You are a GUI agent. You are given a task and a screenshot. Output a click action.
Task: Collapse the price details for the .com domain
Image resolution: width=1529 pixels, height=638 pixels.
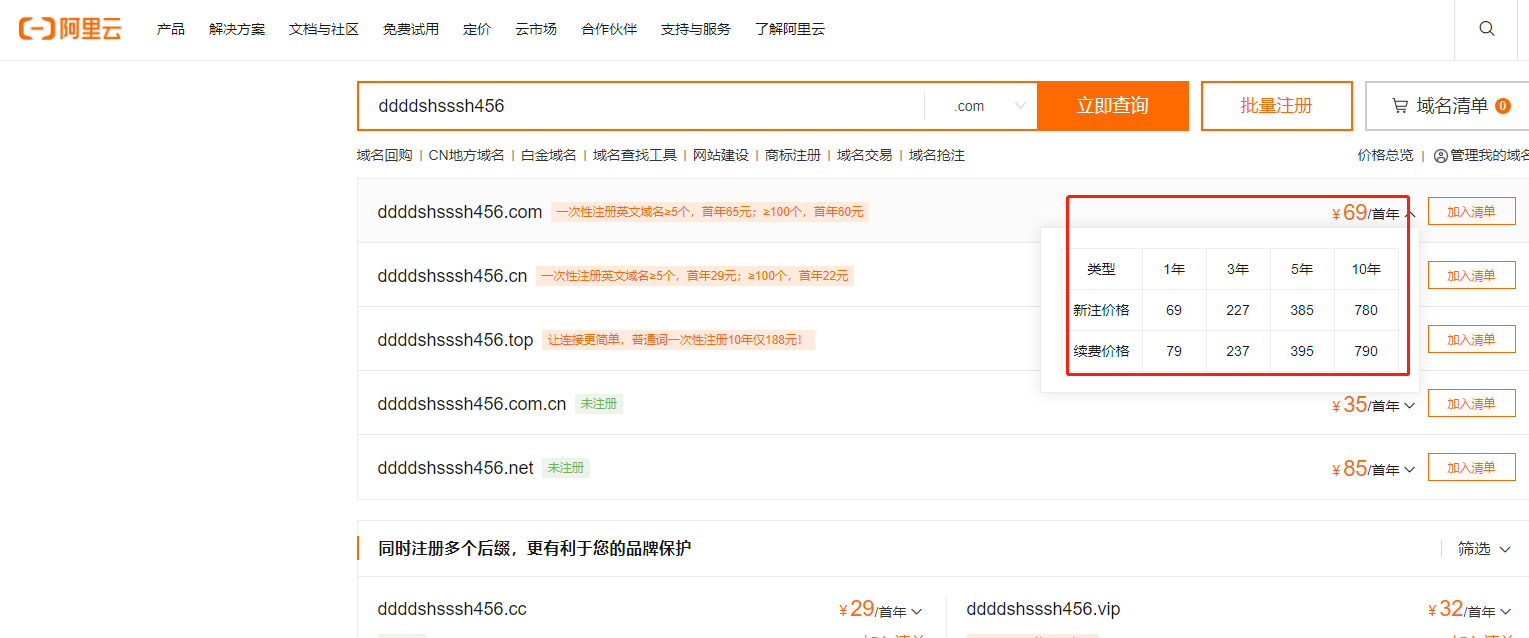click(x=1410, y=213)
